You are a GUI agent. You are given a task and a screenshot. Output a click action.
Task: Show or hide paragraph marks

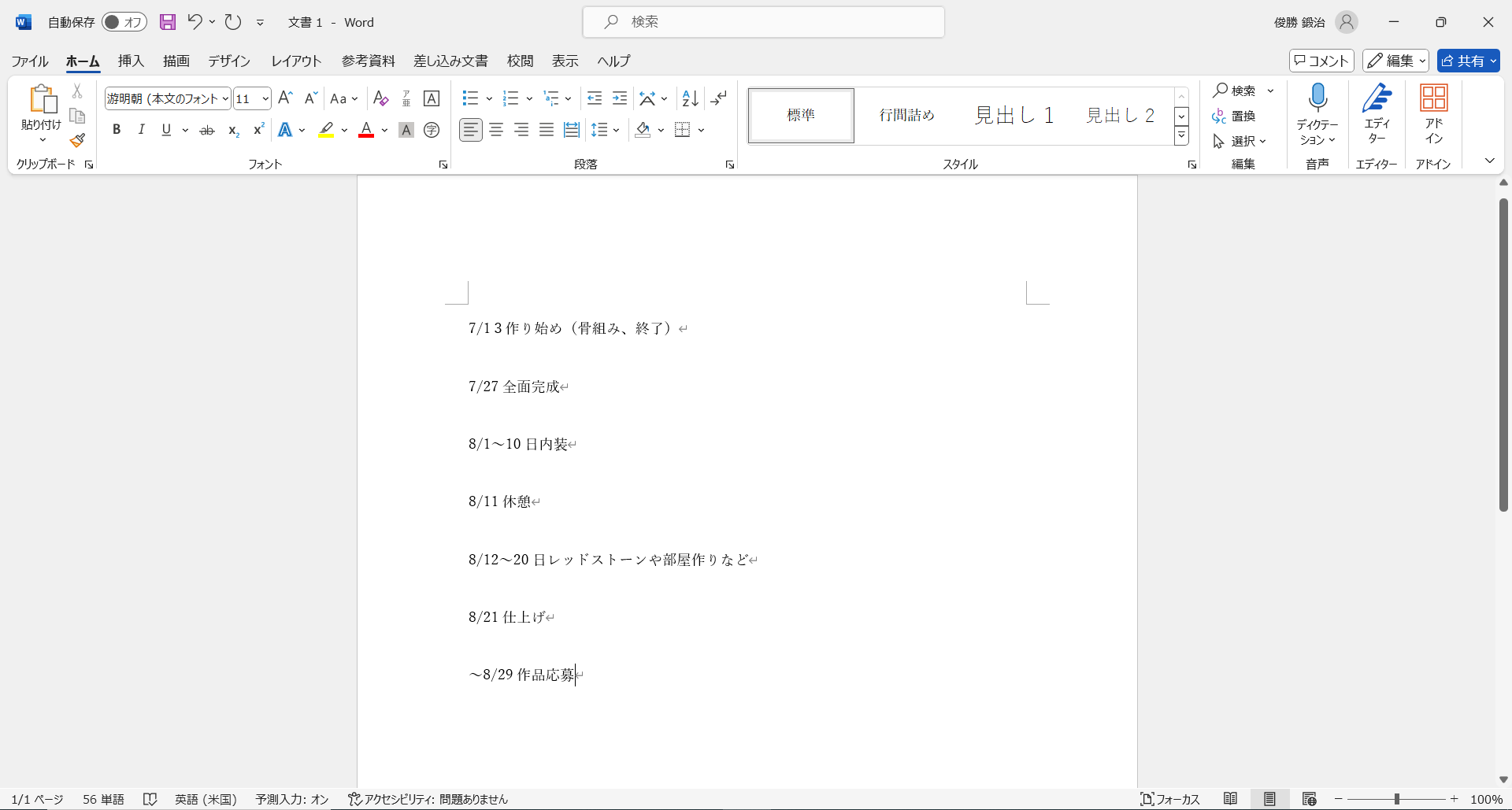[x=719, y=98]
